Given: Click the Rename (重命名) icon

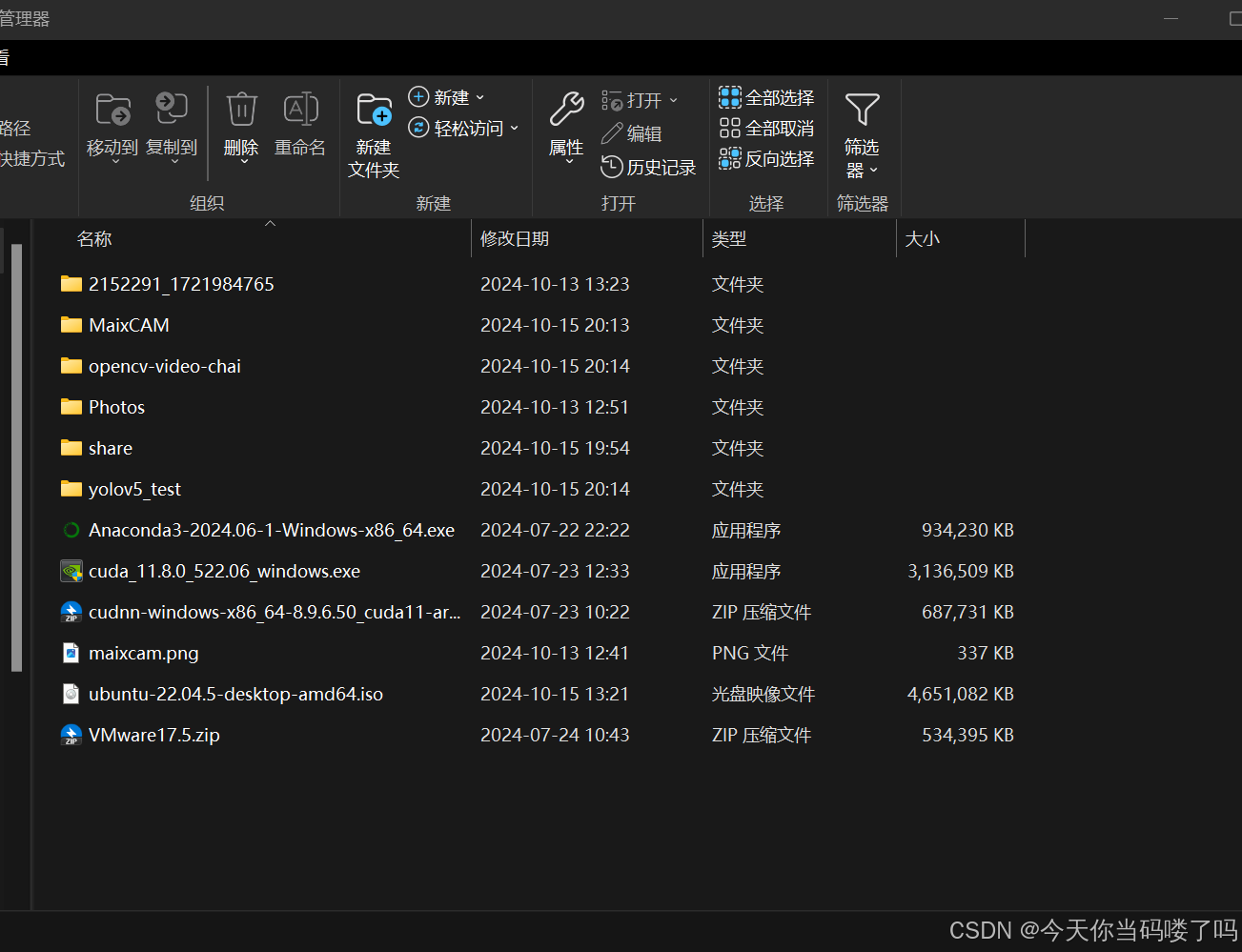Looking at the screenshot, I should point(301,110).
